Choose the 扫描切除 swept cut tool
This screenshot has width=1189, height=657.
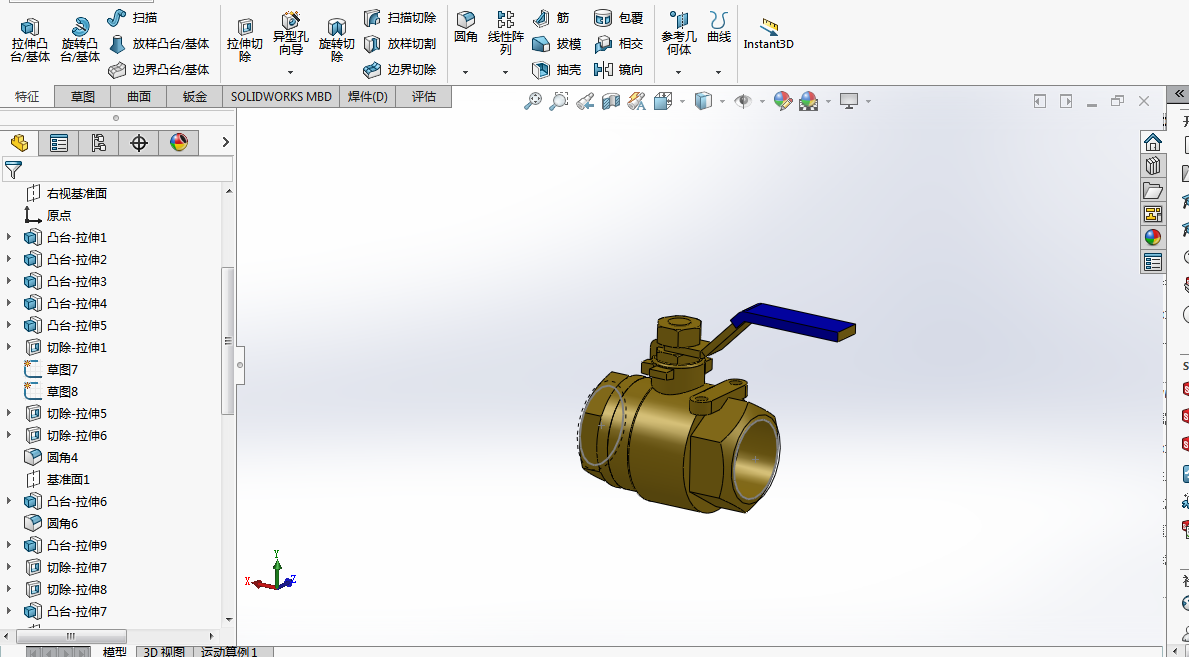(x=400, y=17)
